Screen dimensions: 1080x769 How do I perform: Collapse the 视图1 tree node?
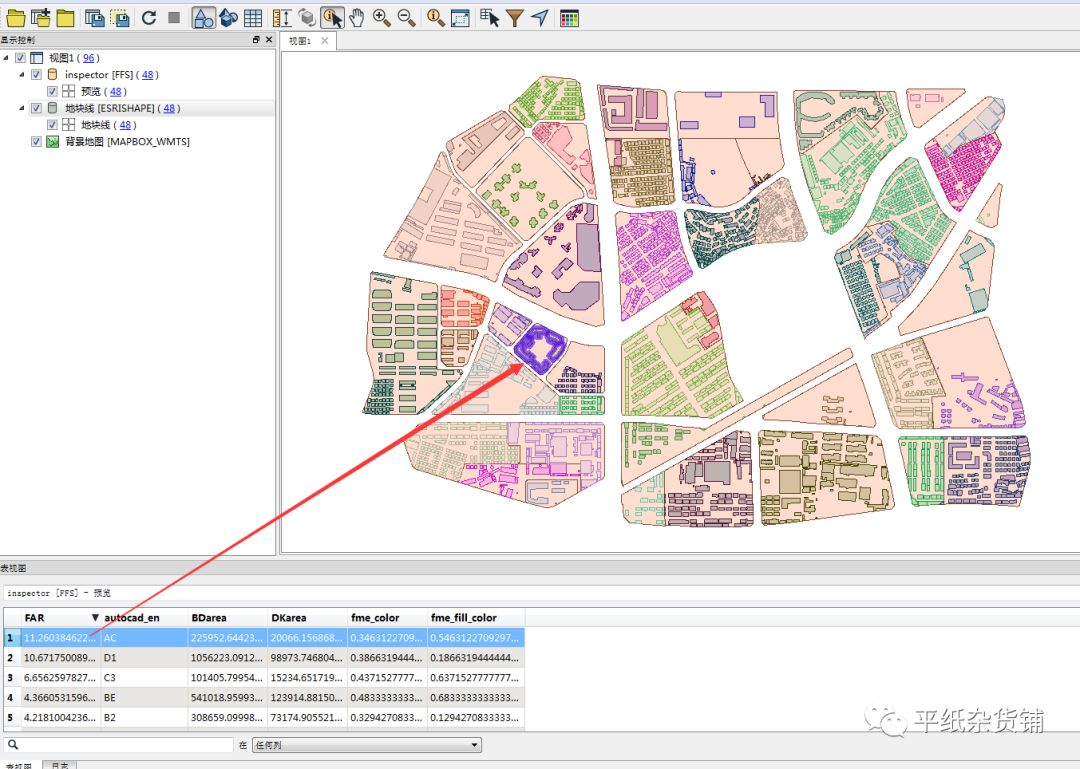point(7,58)
